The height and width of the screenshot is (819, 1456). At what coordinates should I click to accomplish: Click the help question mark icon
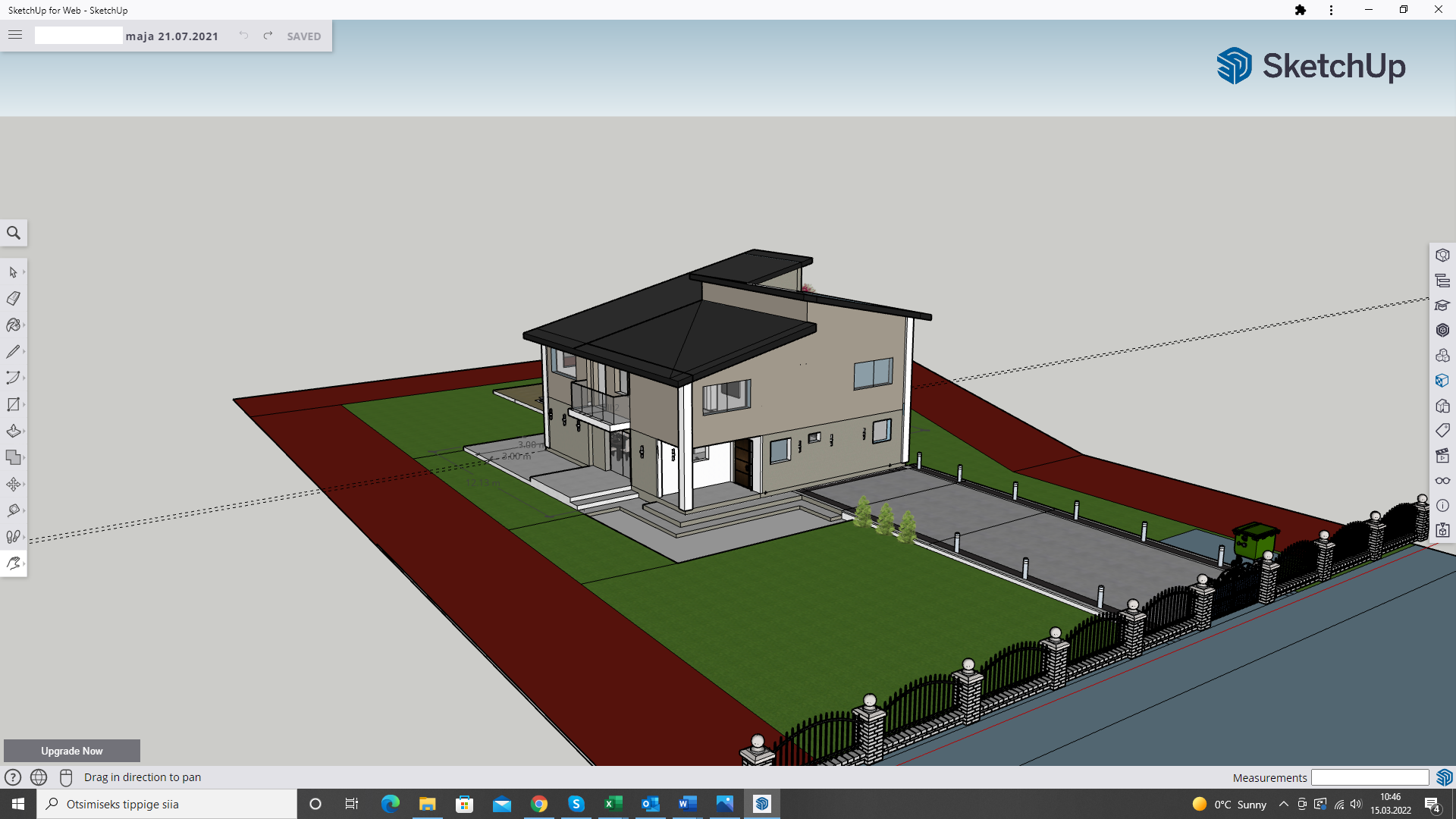click(x=13, y=777)
